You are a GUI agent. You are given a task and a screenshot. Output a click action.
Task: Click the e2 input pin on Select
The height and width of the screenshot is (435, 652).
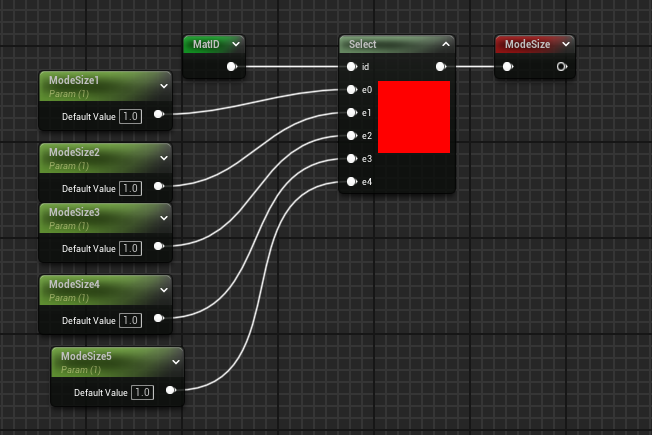coord(351,136)
